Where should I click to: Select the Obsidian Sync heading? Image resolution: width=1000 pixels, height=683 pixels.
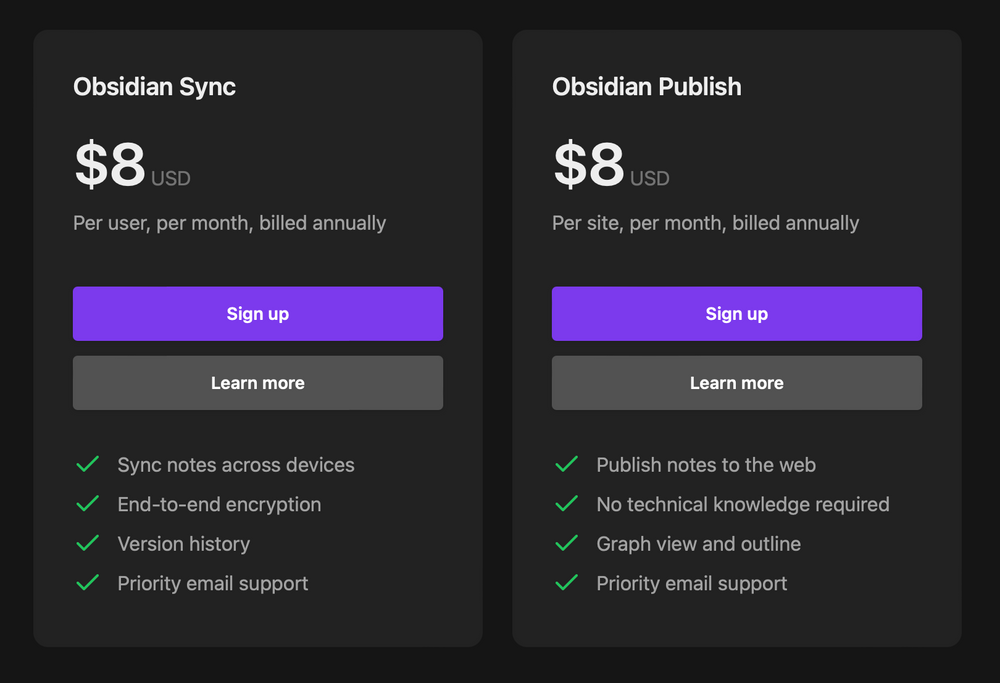(154, 87)
